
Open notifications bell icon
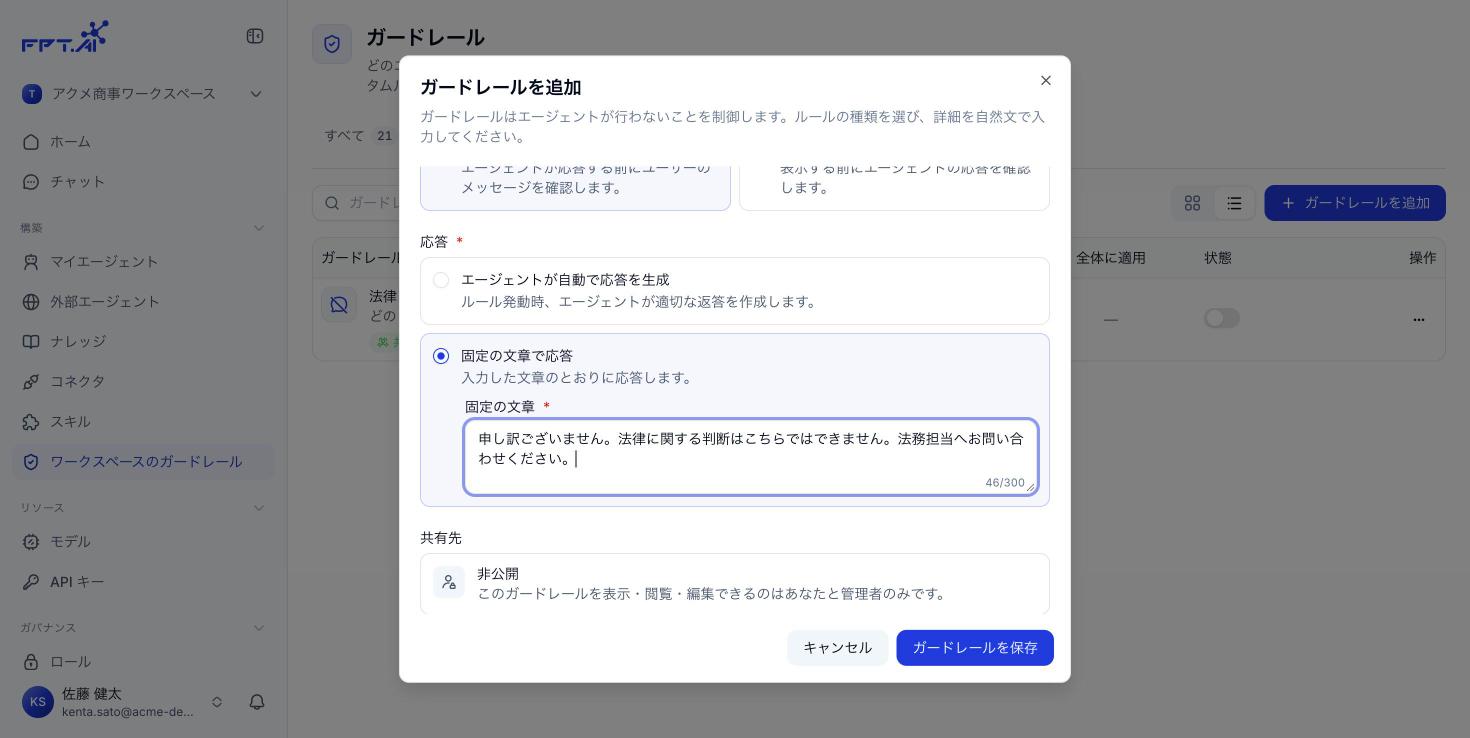257,702
